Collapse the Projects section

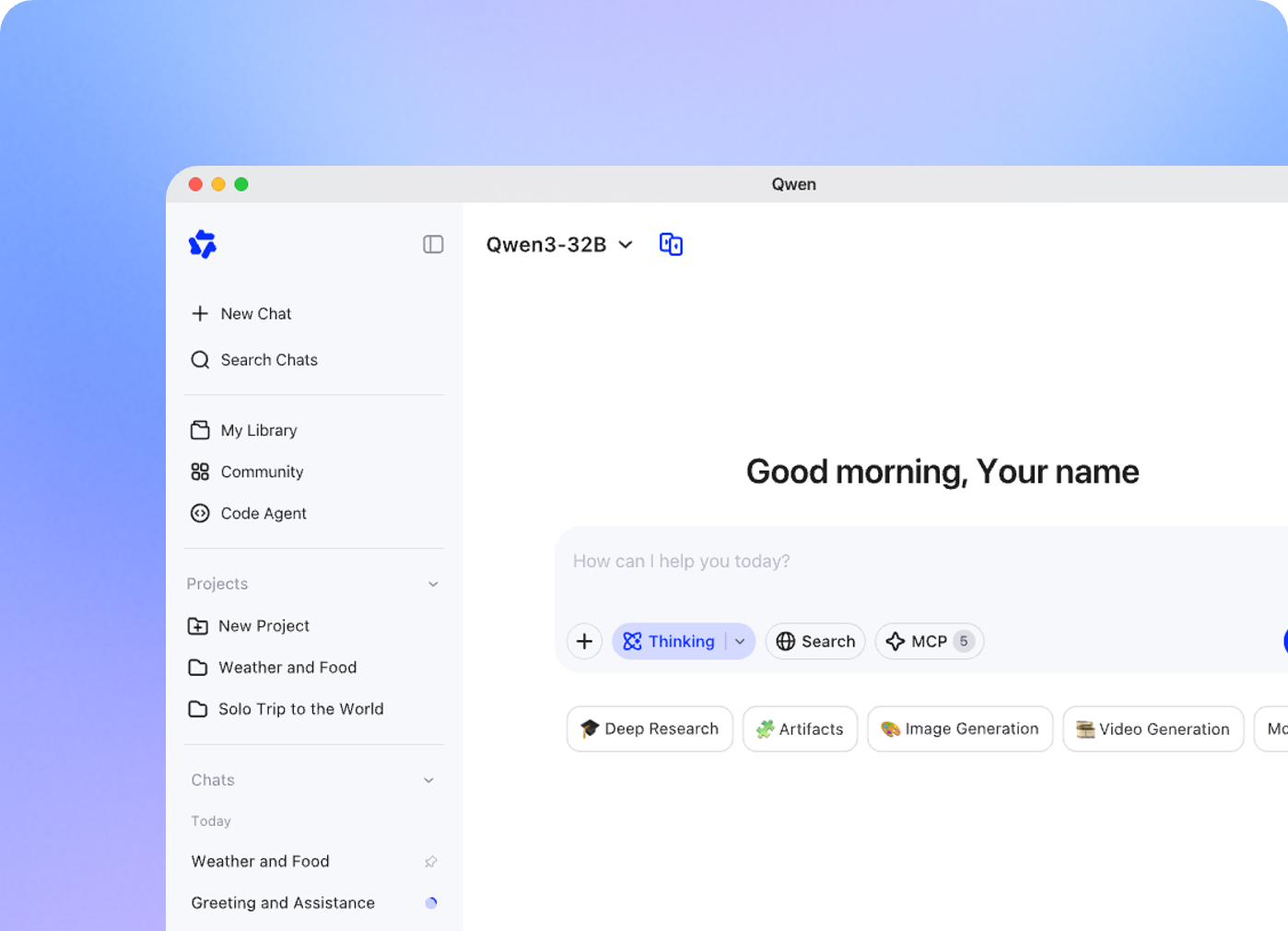(433, 584)
